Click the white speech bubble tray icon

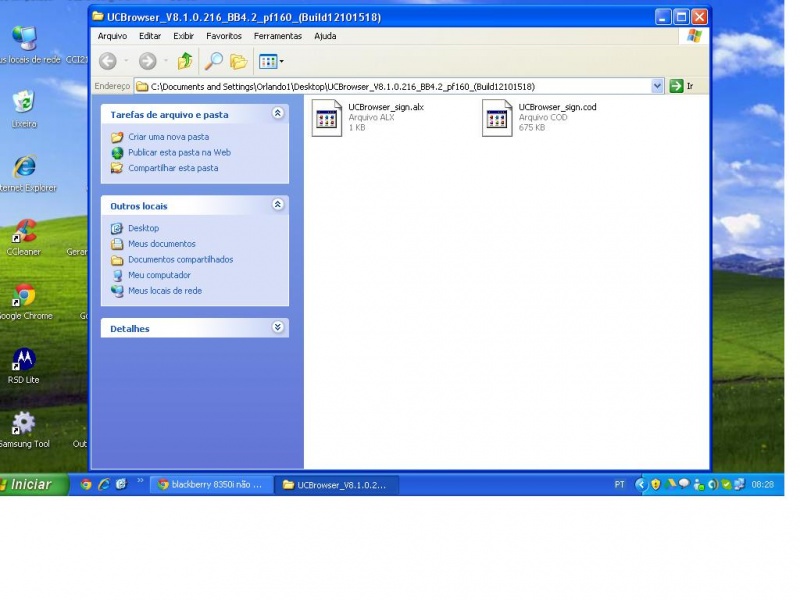[x=684, y=483]
